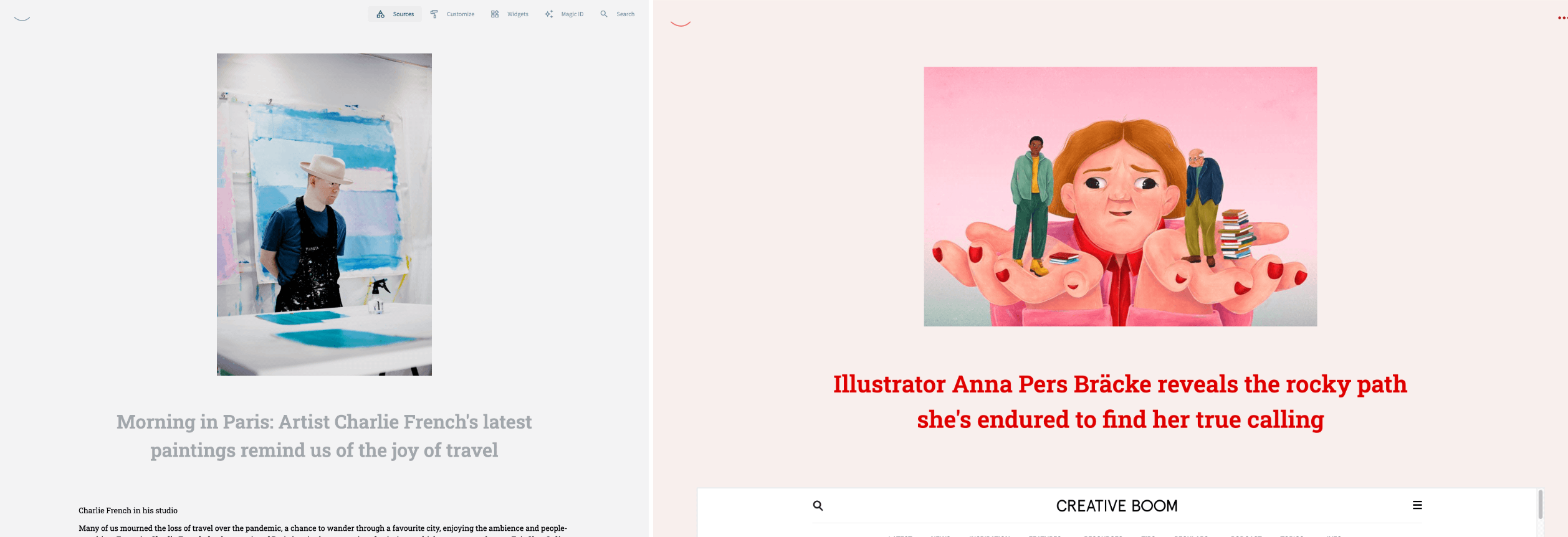1568x537 pixels.
Task: Click the Magic ID sparkle icon
Action: [548, 14]
